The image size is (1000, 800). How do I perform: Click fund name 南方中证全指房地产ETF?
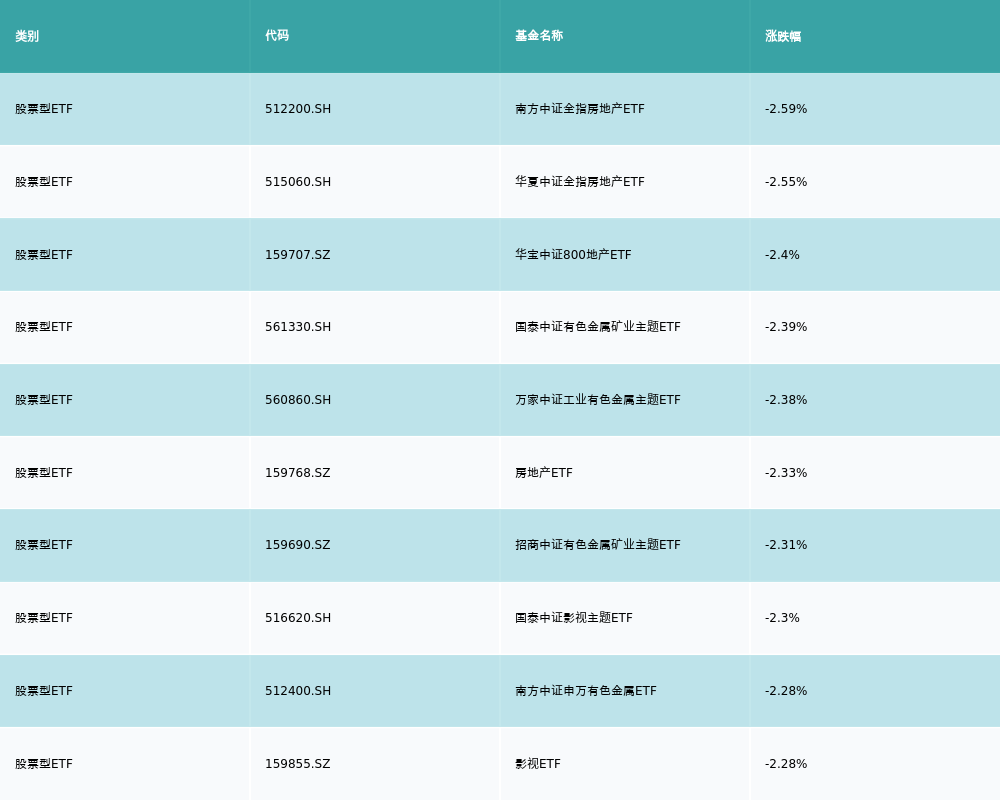click(x=580, y=109)
